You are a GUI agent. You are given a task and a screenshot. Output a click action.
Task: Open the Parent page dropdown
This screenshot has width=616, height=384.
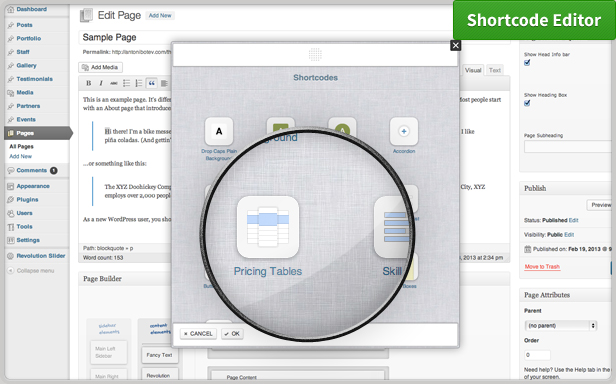click(561, 325)
